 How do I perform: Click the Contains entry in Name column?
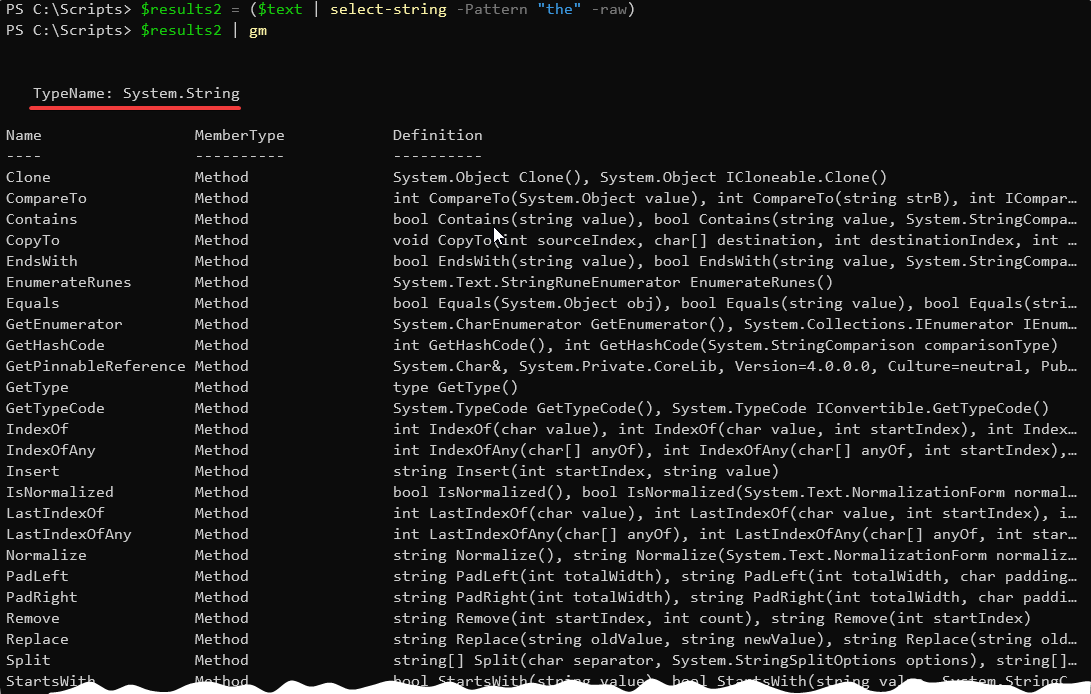[41, 219]
